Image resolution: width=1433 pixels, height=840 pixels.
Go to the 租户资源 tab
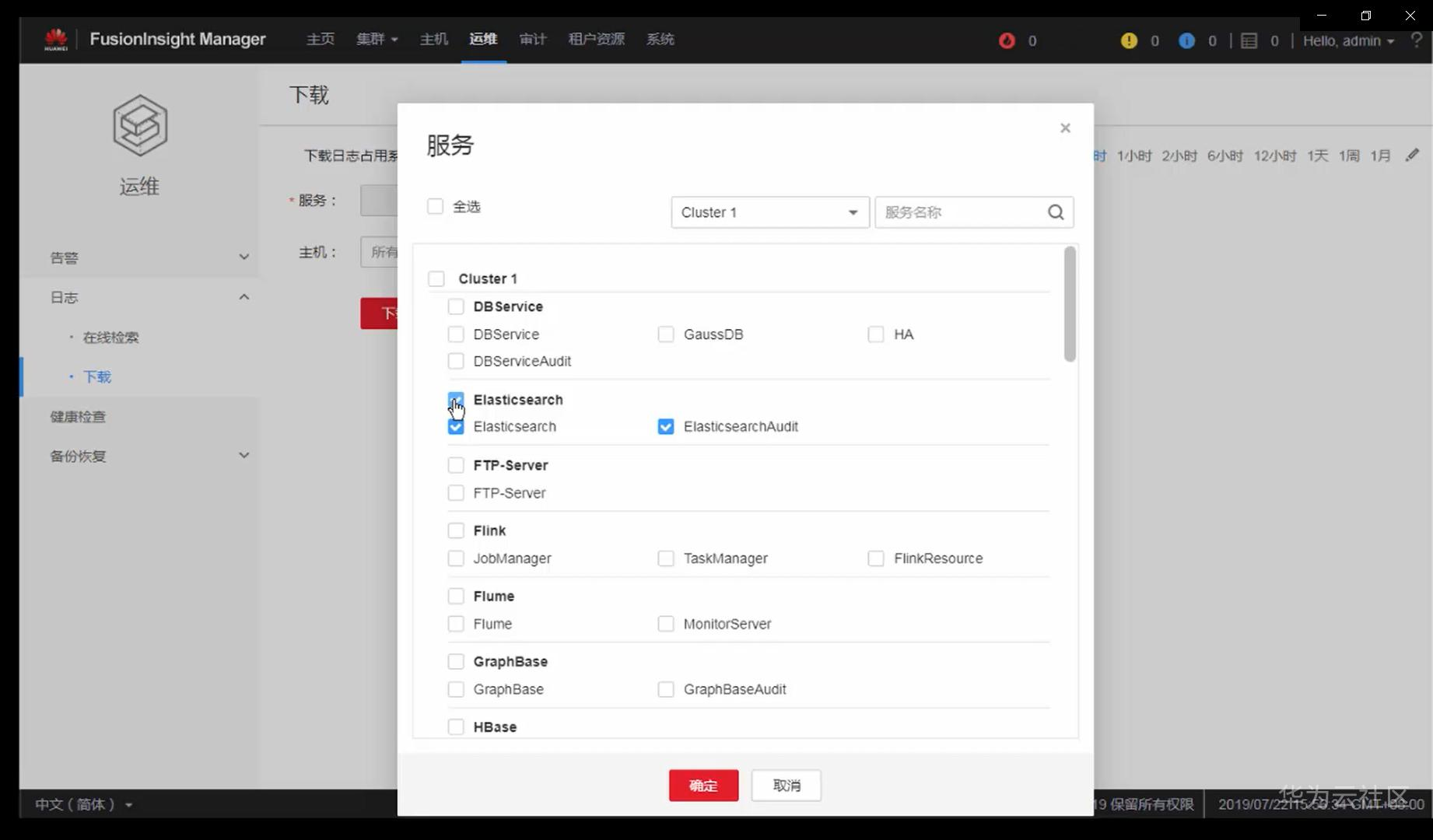coord(597,39)
